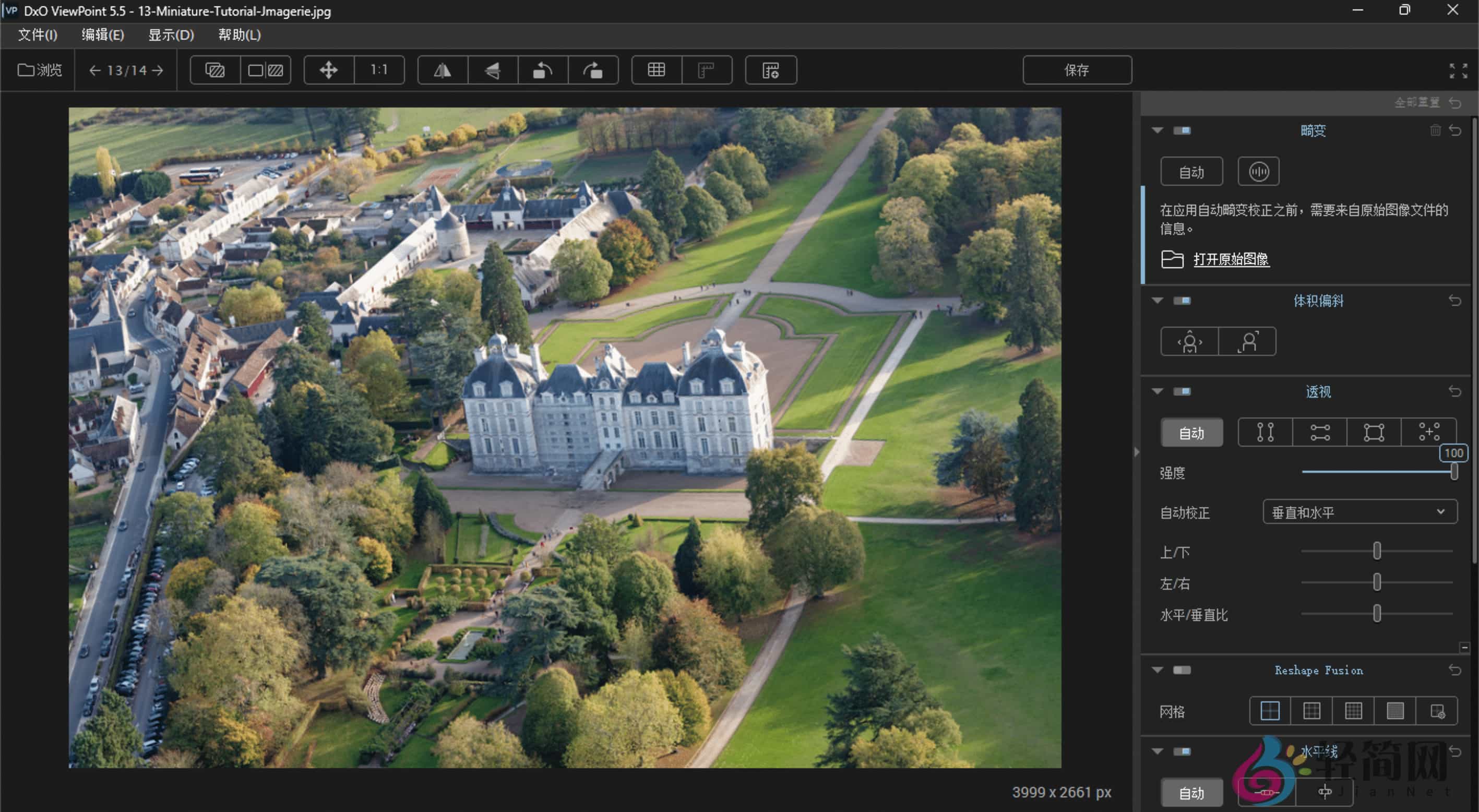Select the 8-point perspective tool
The image size is (1479, 812).
tap(1428, 433)
